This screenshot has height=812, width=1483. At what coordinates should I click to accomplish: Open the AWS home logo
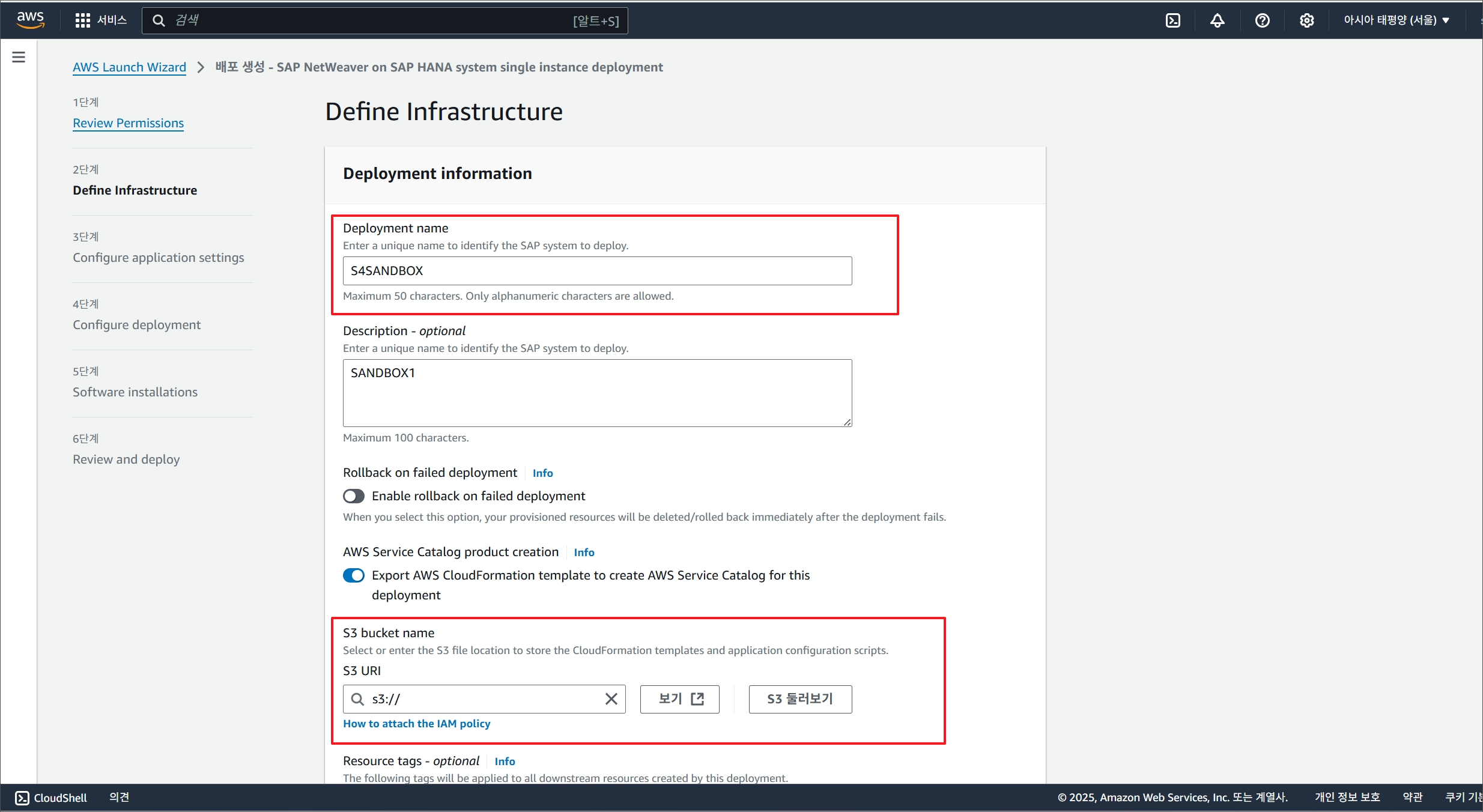[x=30, y=20]
